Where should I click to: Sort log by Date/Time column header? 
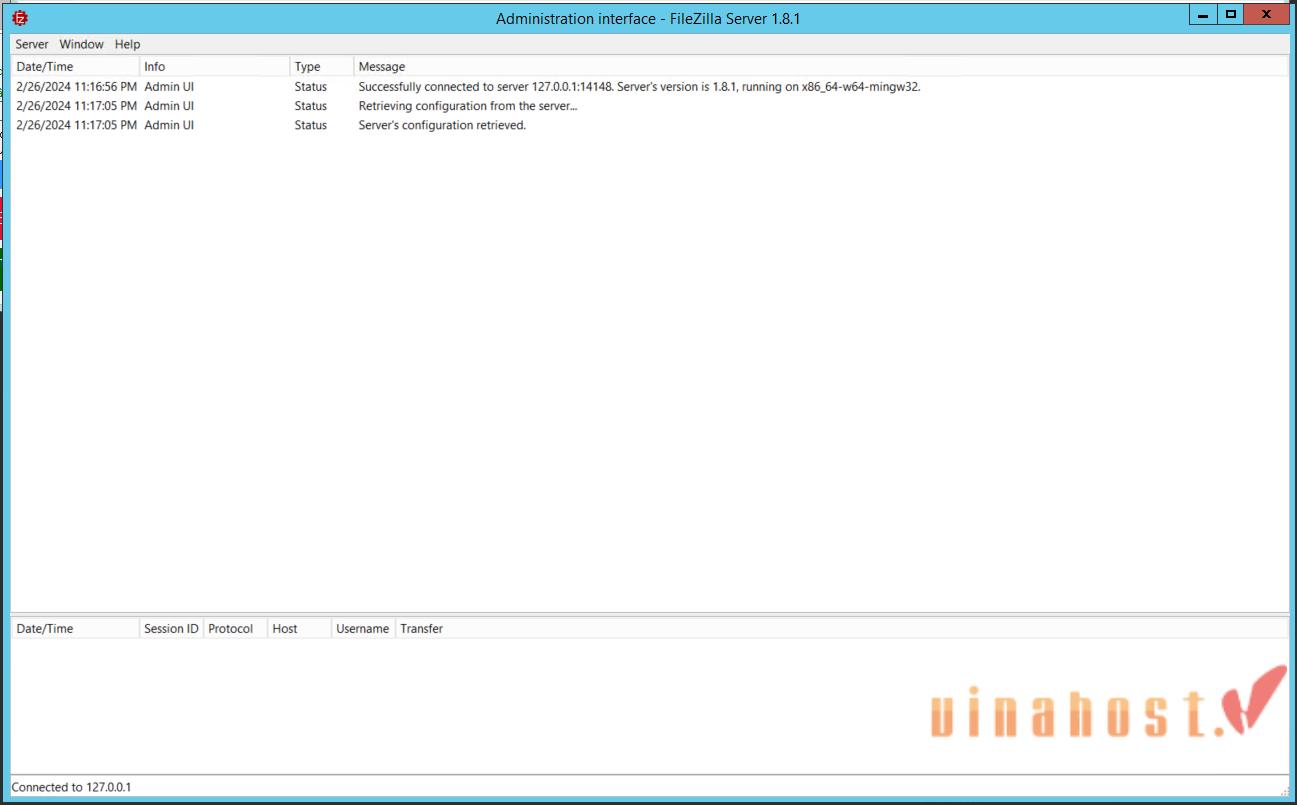tap(75, 66)
